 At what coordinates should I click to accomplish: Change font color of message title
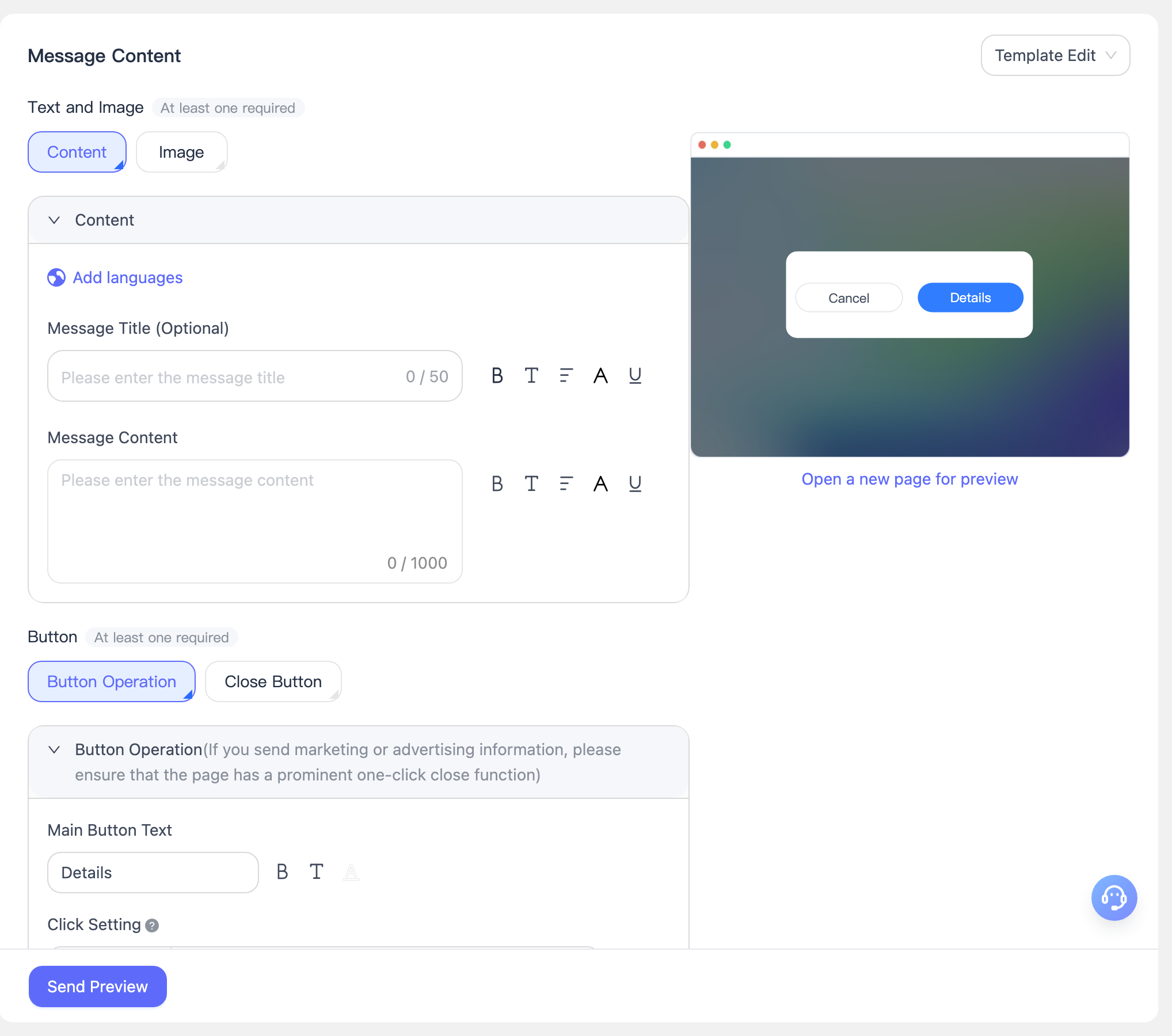600,376
